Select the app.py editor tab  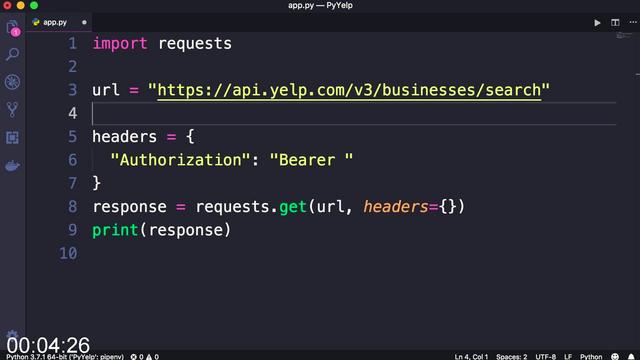59,22
